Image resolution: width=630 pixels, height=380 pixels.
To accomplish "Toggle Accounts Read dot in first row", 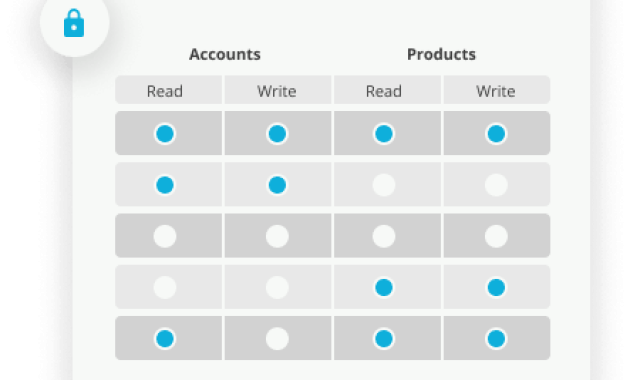I will point(165,133).
